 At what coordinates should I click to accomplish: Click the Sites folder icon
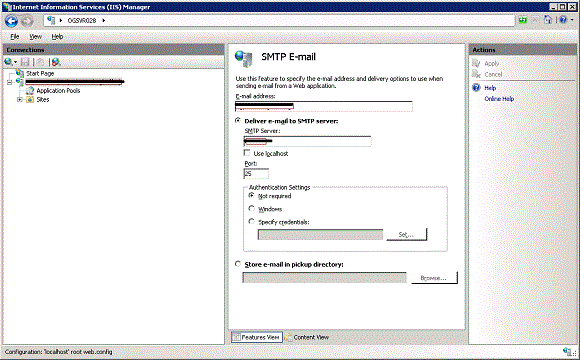click(30, 100)
